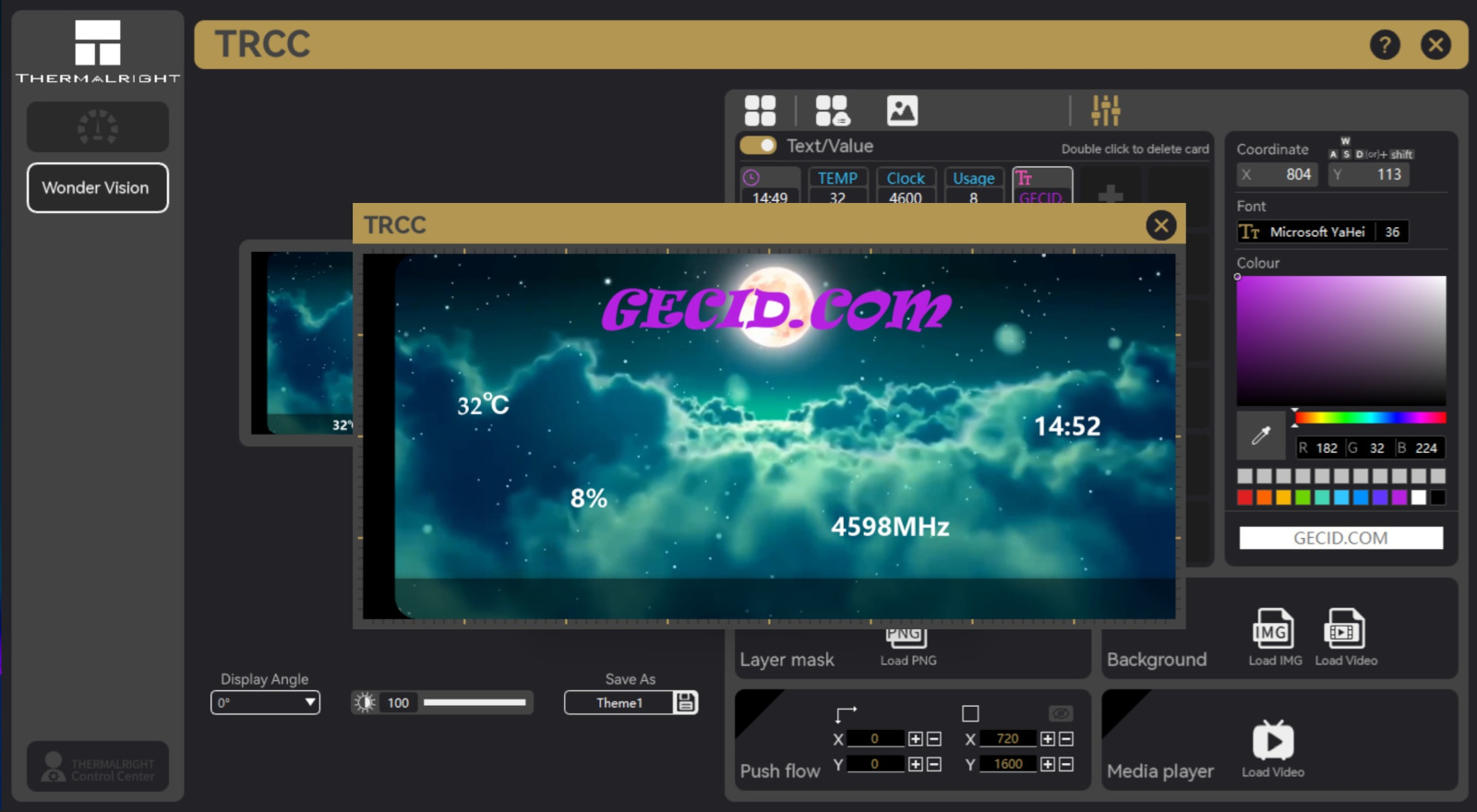Click the Media player Load Video icon
This screenshot has width=1477, height=812.
(x=1272, y=741)
